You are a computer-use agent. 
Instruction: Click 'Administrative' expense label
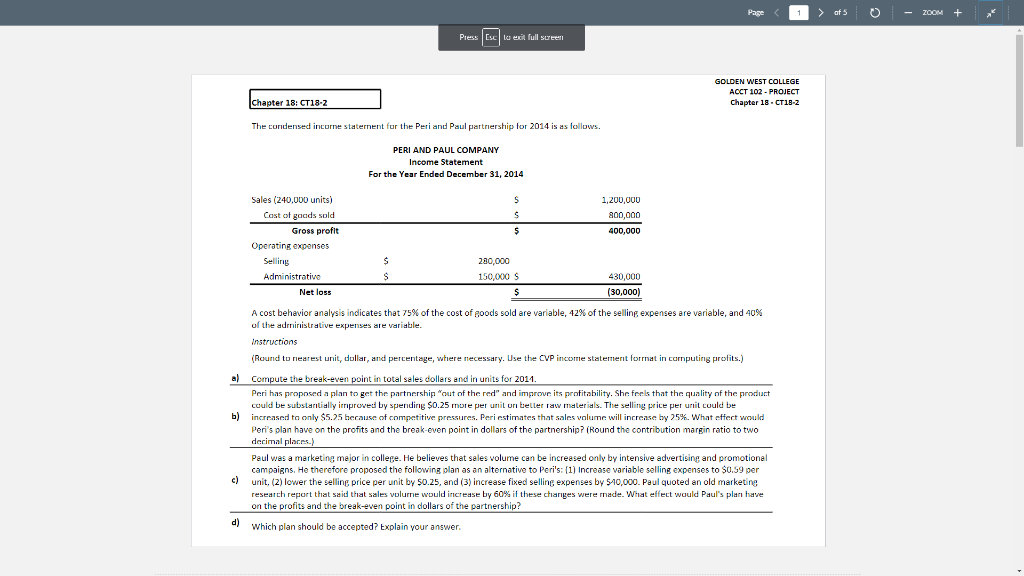pos(292,277)
